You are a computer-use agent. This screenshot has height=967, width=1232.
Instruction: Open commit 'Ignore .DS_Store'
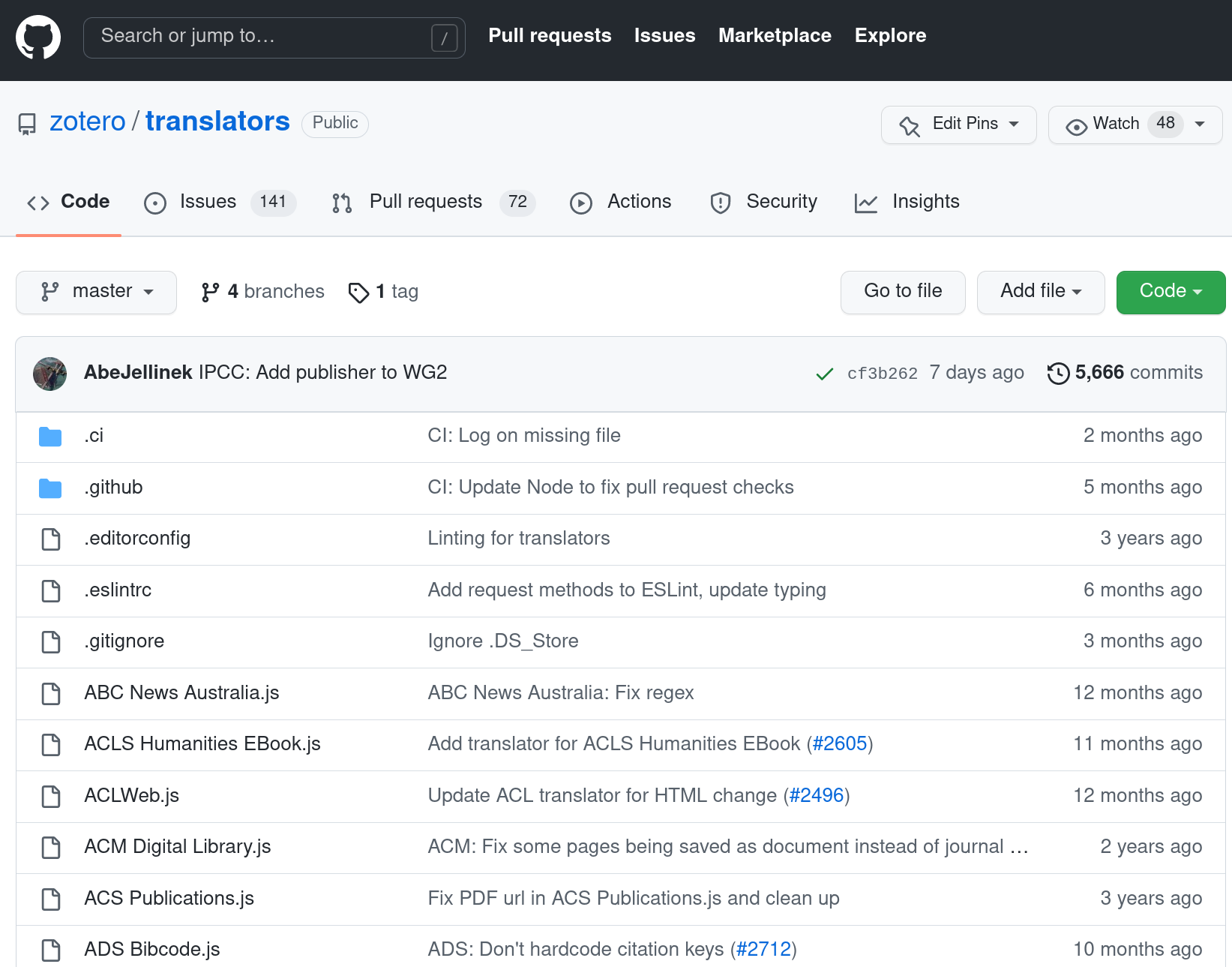click(503, 641)
